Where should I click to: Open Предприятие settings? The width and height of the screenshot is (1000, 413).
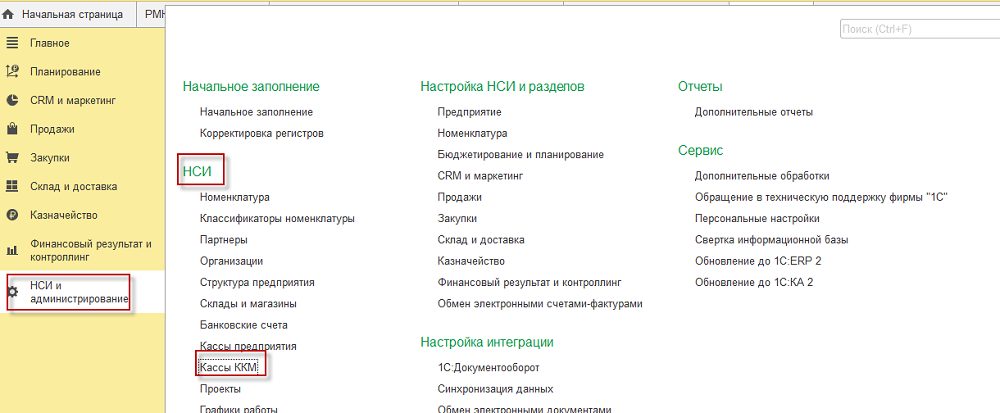click(x=469, y=112)
